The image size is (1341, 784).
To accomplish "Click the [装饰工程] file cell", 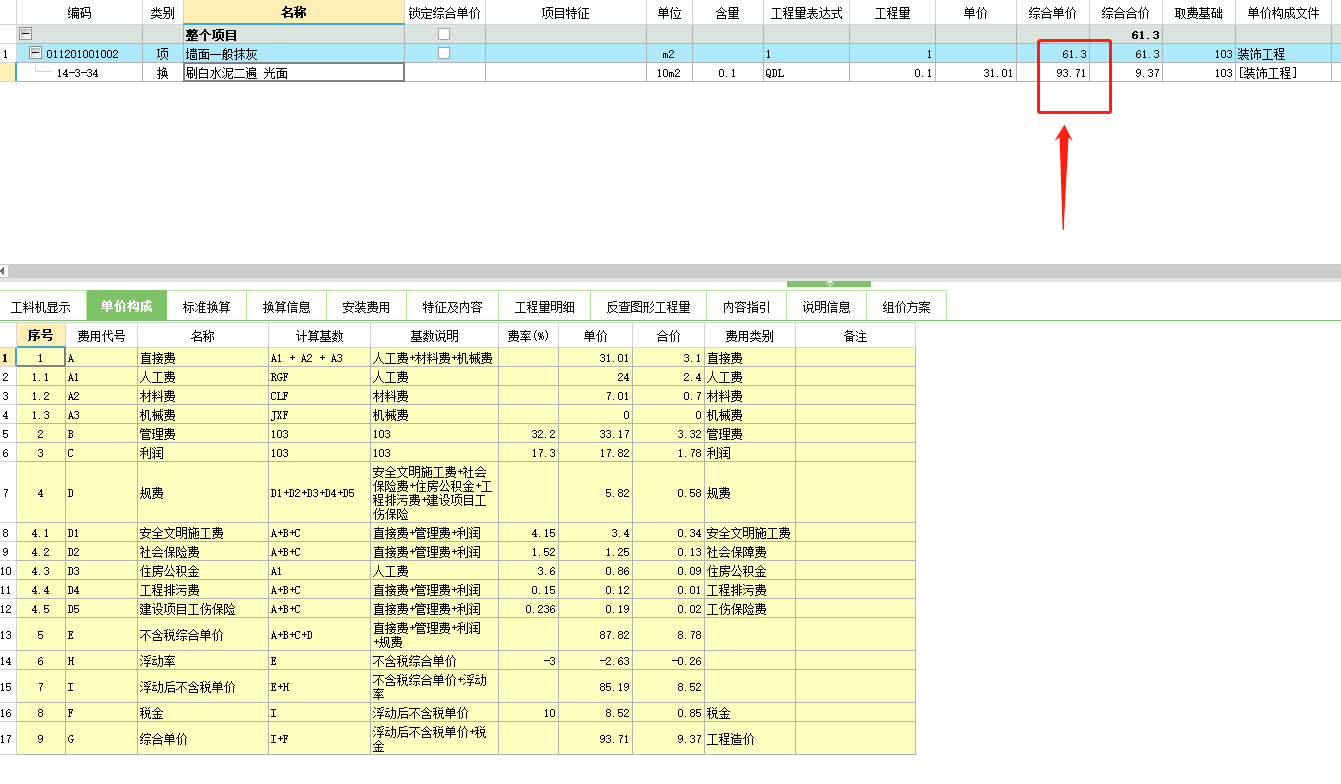I will click(x=1283, y=73).
